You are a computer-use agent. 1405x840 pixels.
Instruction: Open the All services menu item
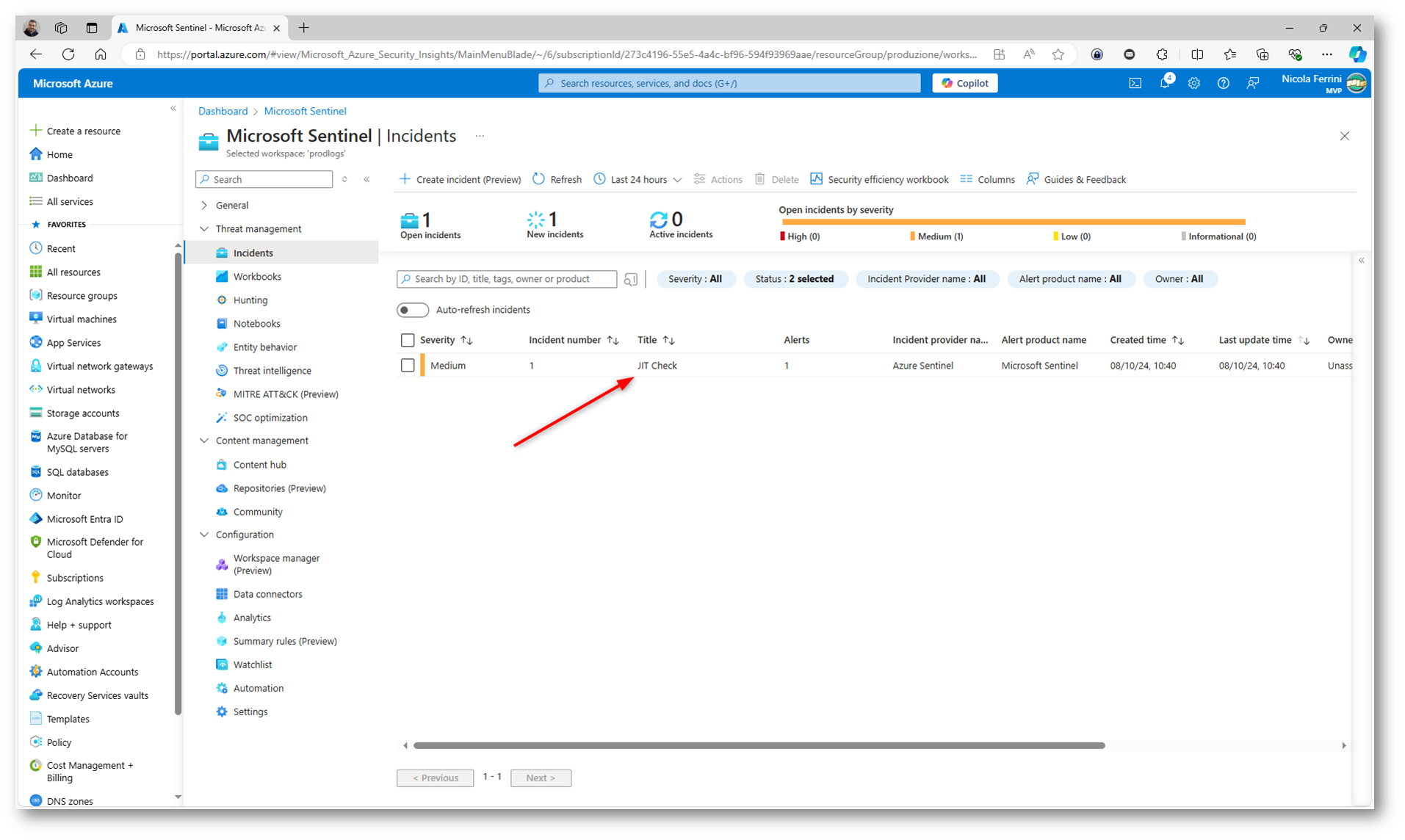pos(70,201)
